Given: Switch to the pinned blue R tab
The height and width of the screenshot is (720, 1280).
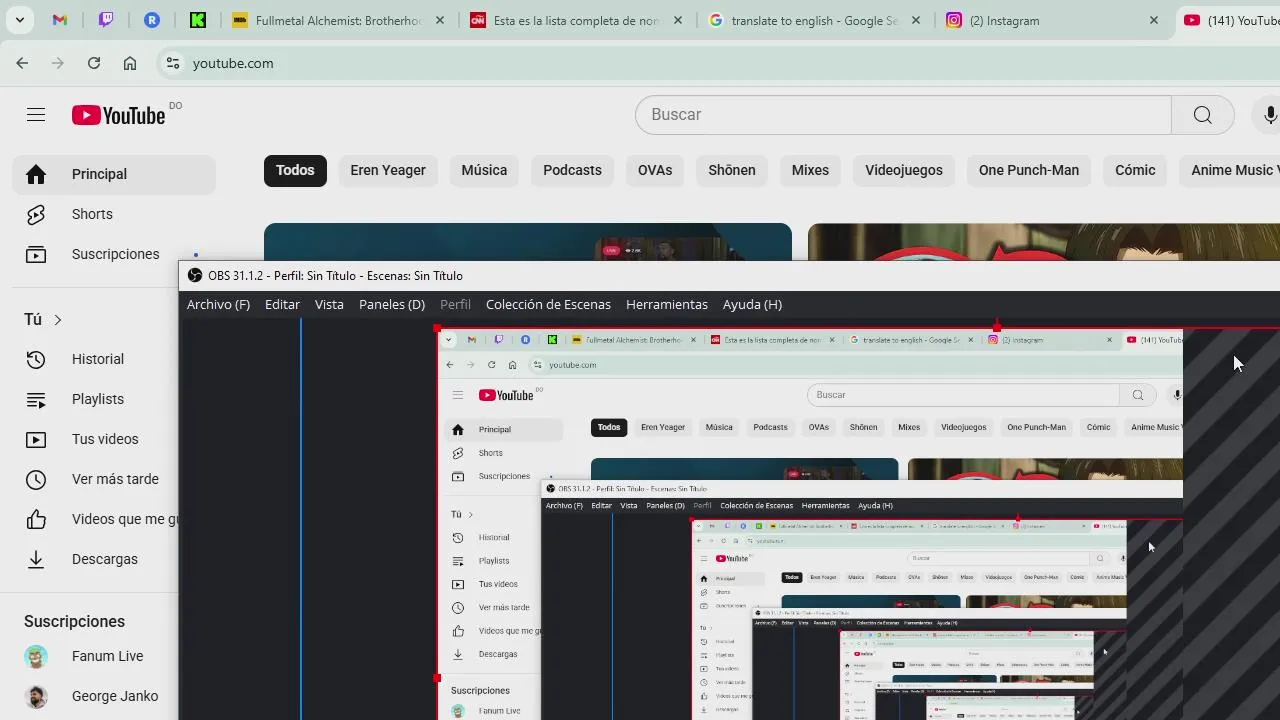Looking at the screenshot, I should pos(152,20).
